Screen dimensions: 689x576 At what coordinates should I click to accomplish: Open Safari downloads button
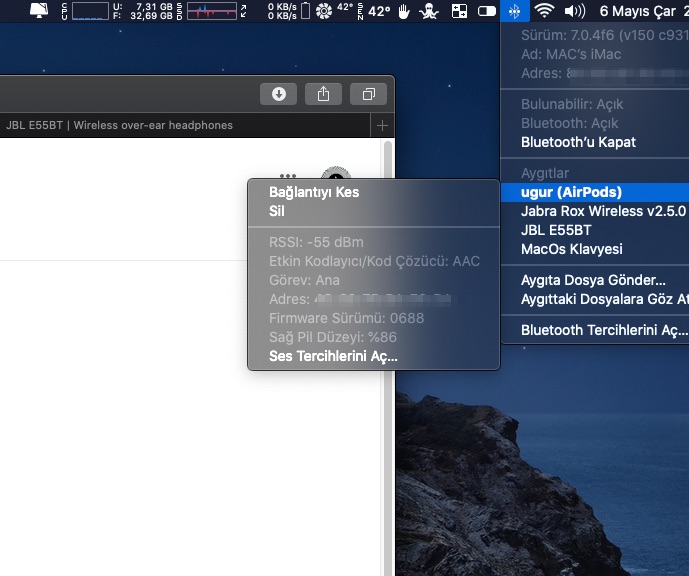(x=278, y=94)
